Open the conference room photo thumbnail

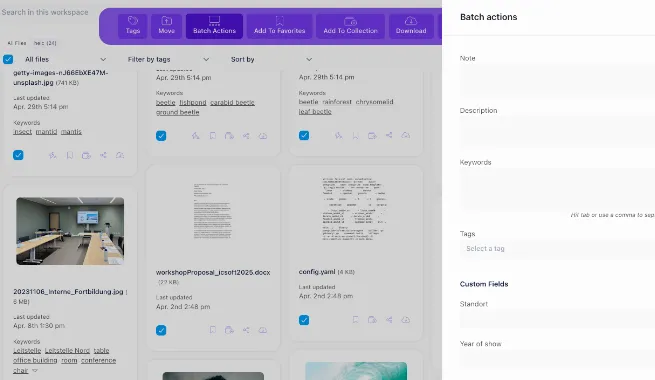click(x=70, y=231)
